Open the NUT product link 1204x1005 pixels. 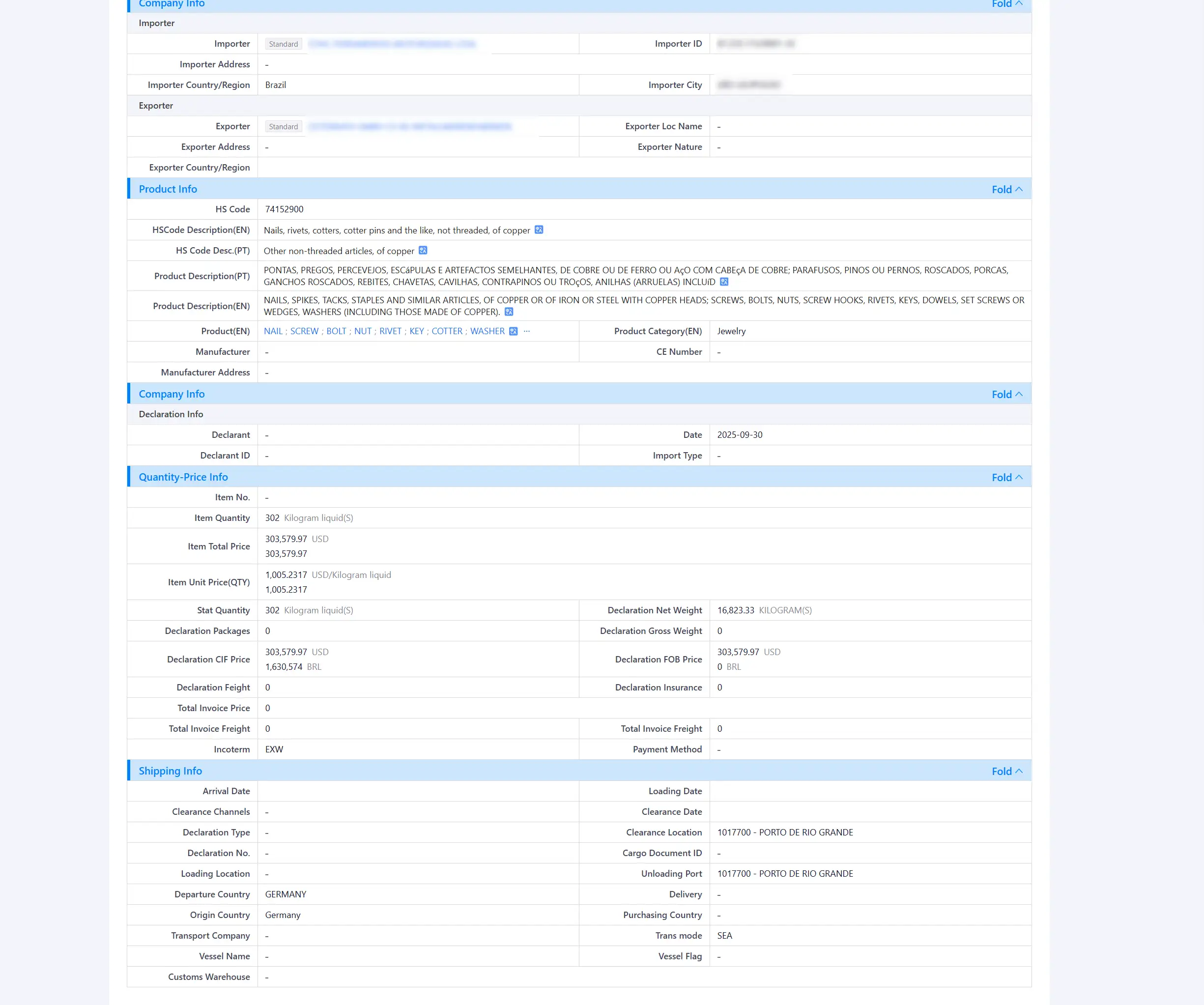[x=362, y=331]
